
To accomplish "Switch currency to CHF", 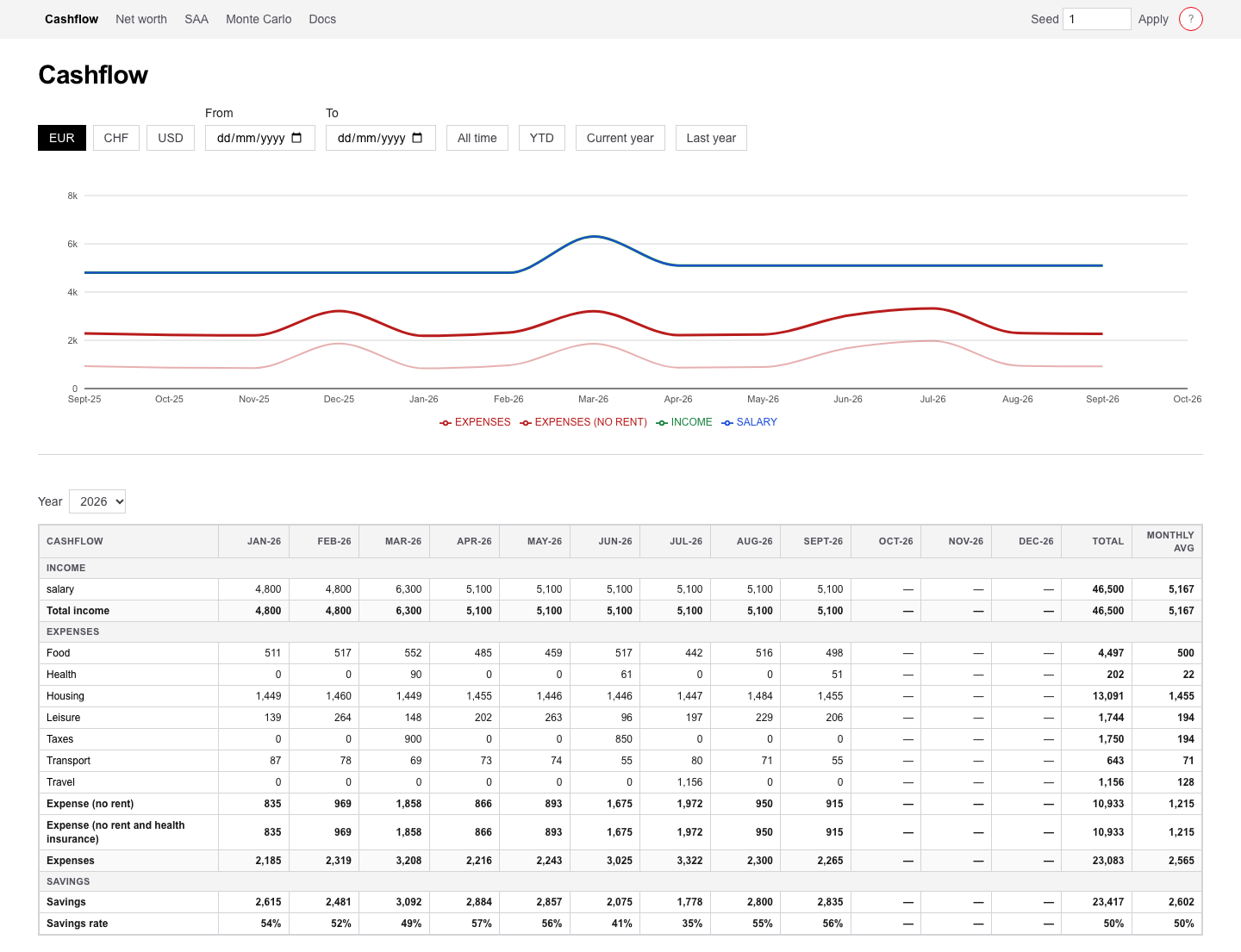I will (116, 138).
